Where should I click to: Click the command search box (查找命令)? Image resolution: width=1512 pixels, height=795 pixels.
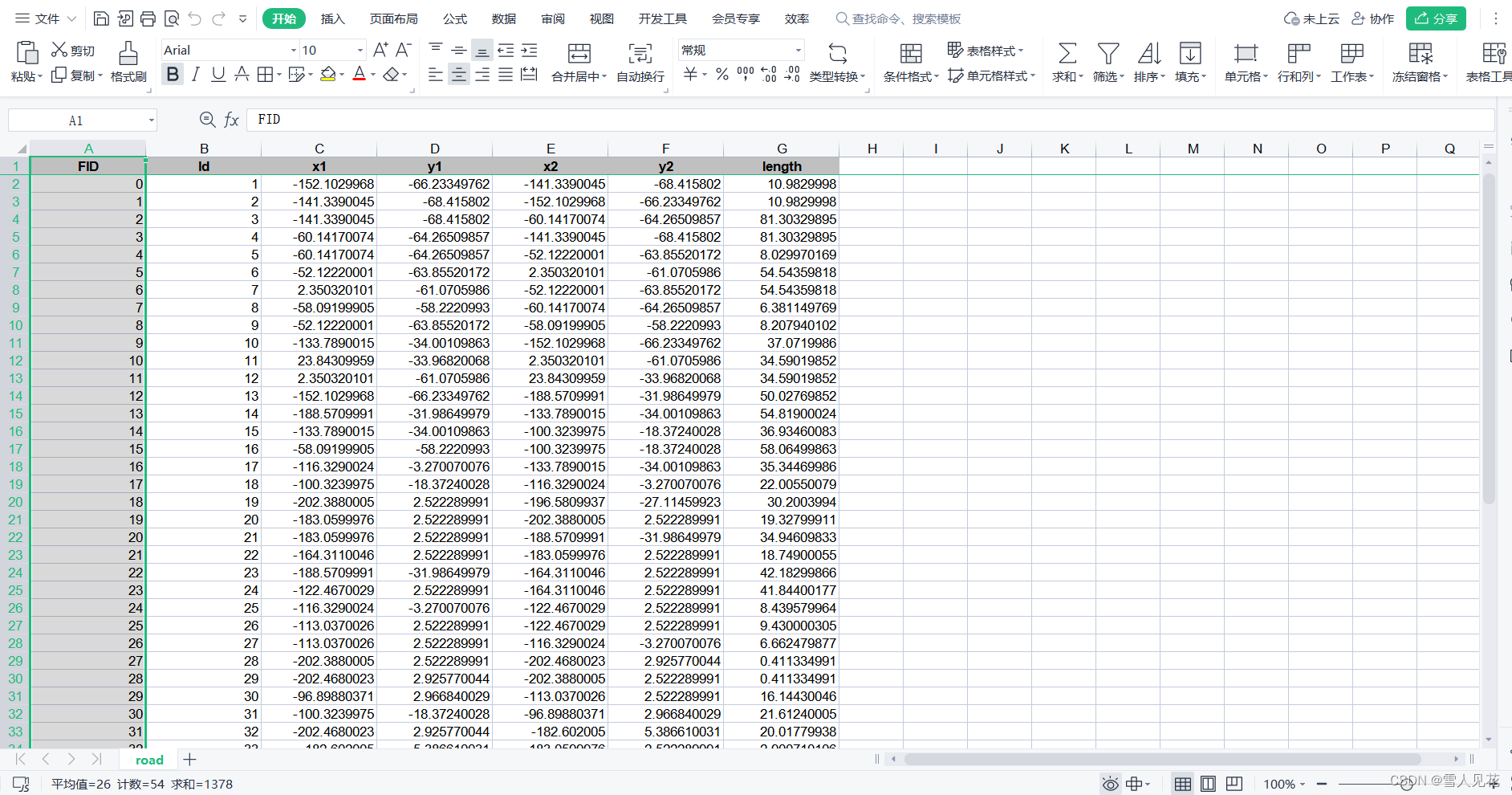(898, 18)
